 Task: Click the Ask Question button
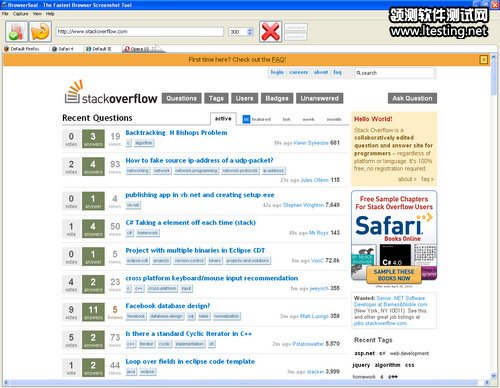point(412,98)
